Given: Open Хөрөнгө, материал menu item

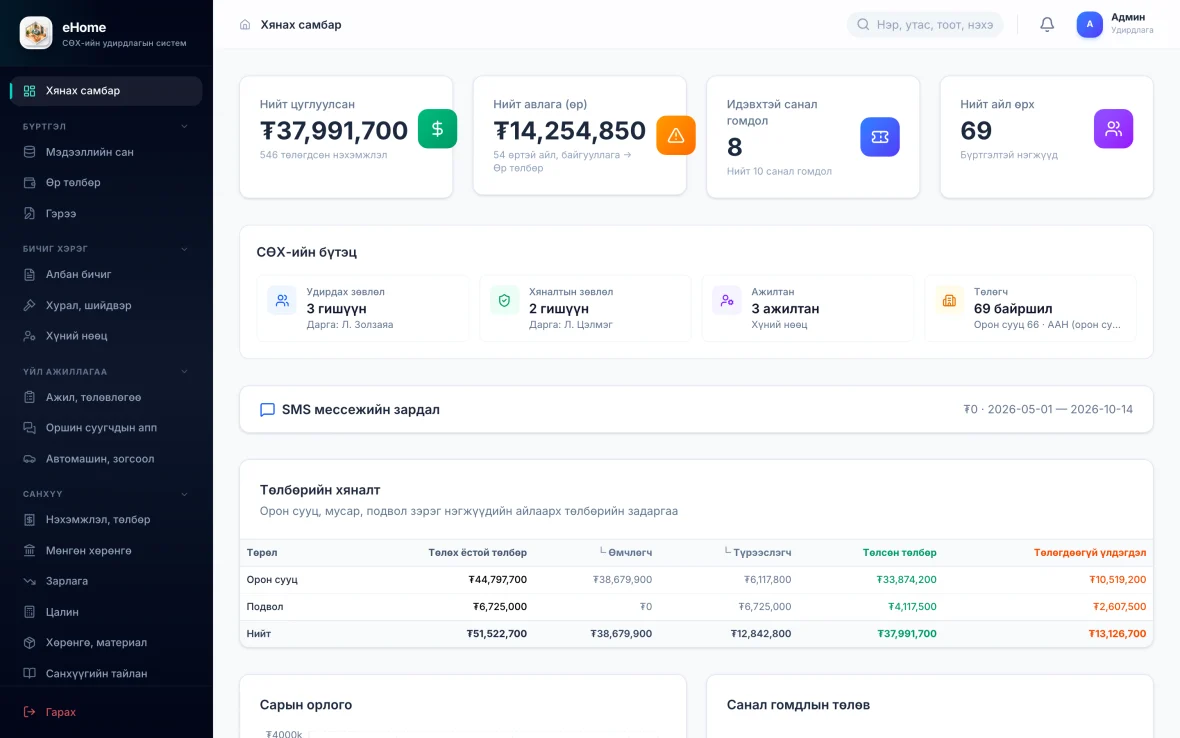Looking at the screenshot, I should pyautogui.click(x=106, y=642).
